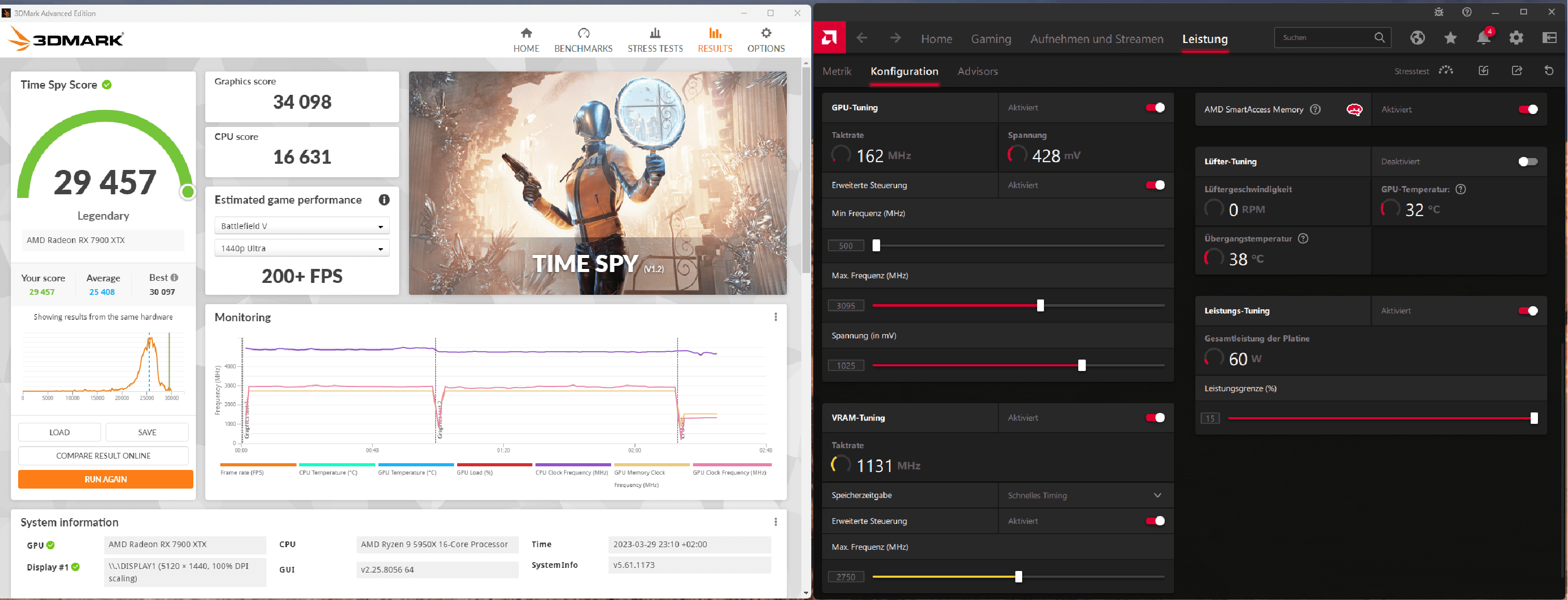Open System information three-dot menu
The image size is (1568, 600).
click(x=775, y=522)
